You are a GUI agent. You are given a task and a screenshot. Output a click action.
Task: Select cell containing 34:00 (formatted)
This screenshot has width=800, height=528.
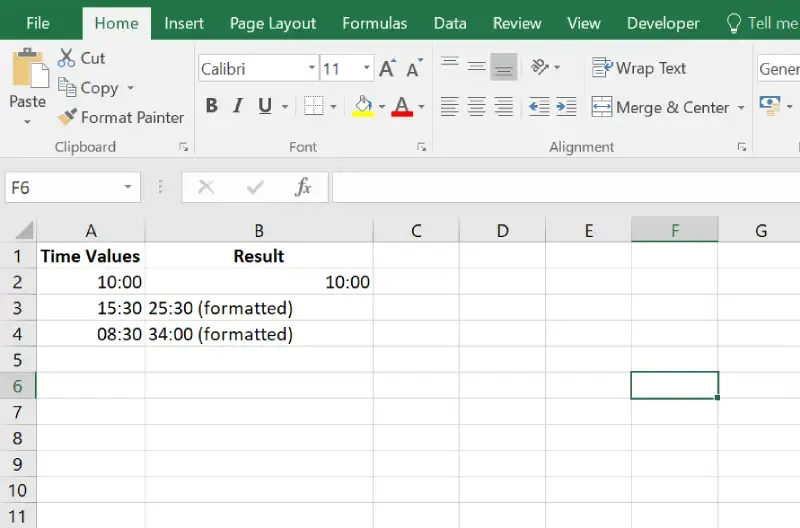(259, 334)
